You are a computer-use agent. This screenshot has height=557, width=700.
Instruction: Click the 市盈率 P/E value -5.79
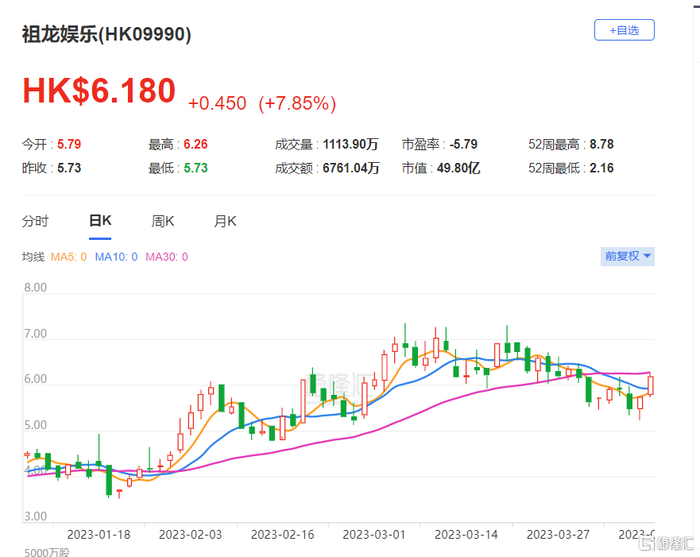coord(463,144)
